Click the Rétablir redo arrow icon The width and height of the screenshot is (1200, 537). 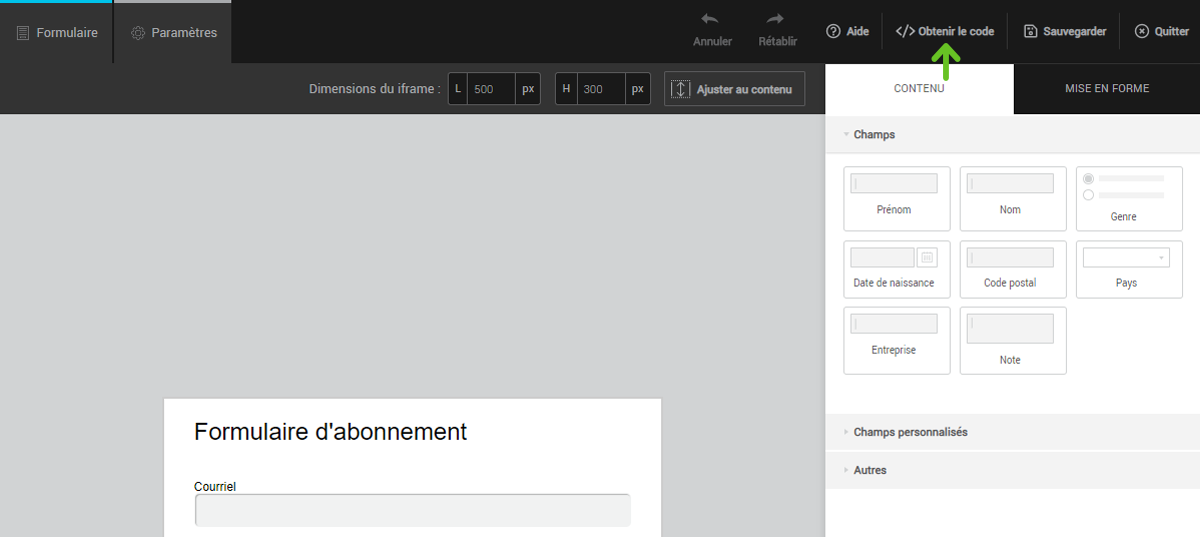pyautogui.click(x=777, y=20)
